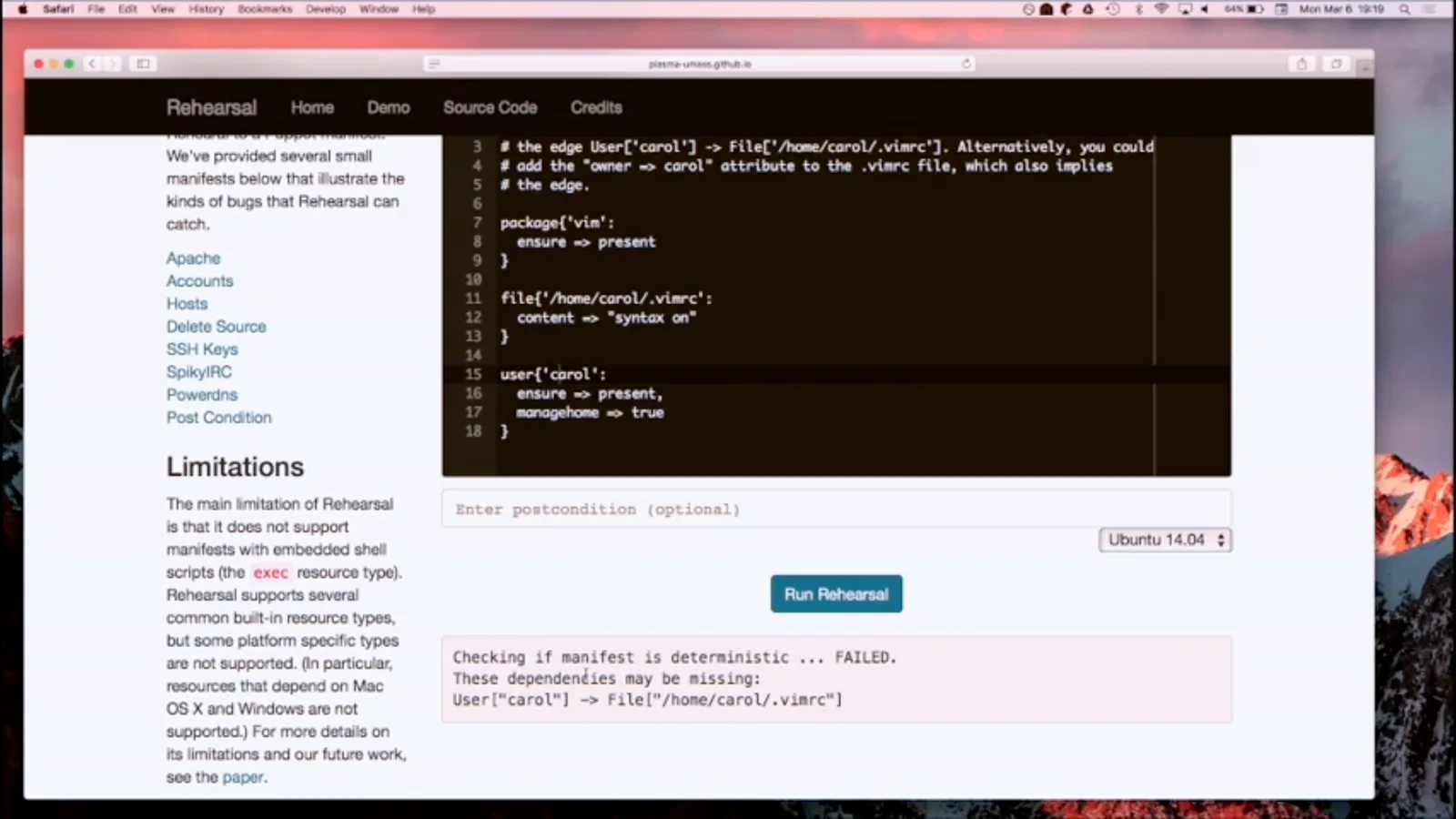
Task: Open the Ubuntu 14.04 platform dropdown
Action: coord(1165,540)
